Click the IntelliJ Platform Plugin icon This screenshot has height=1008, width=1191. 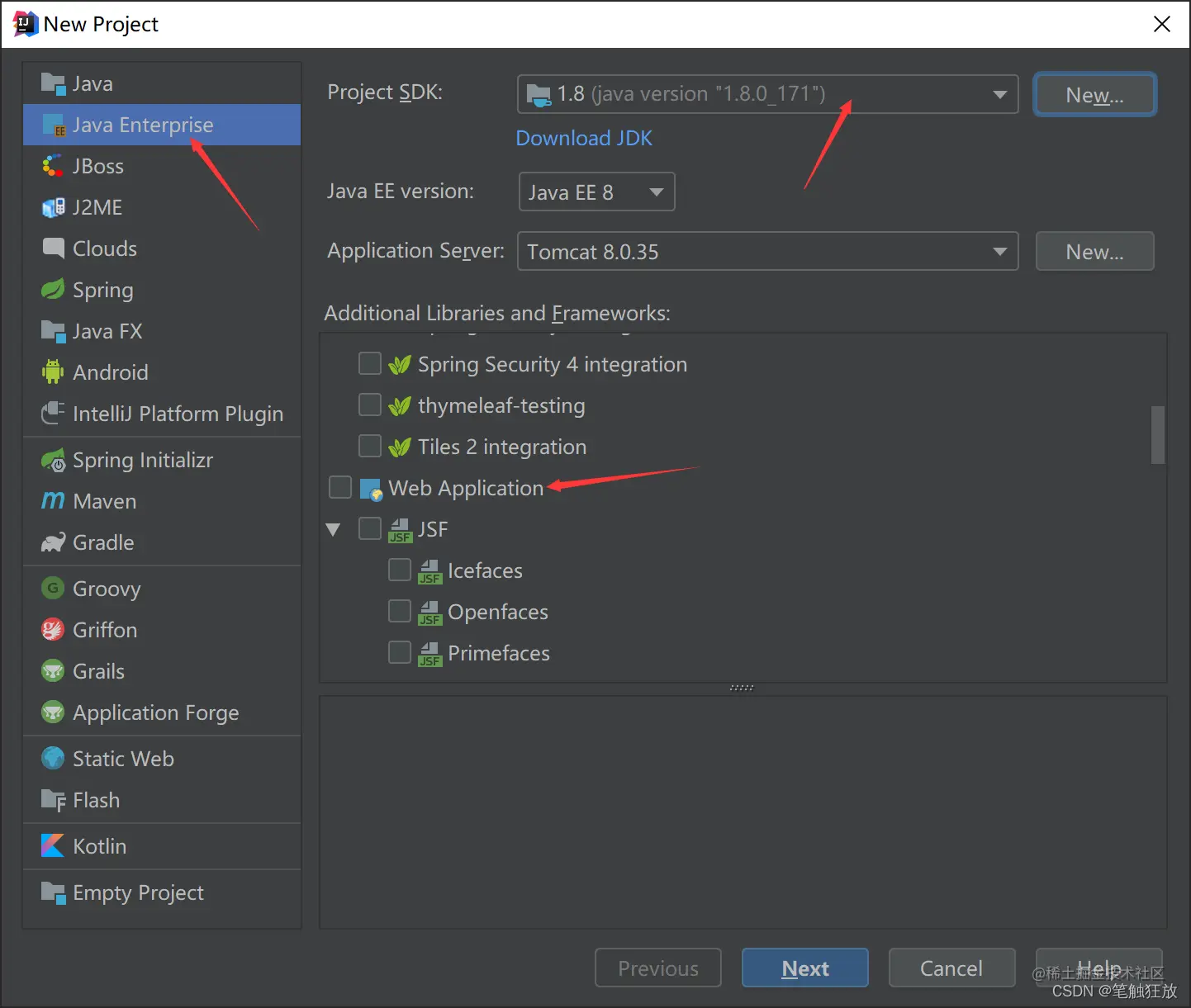53,414
